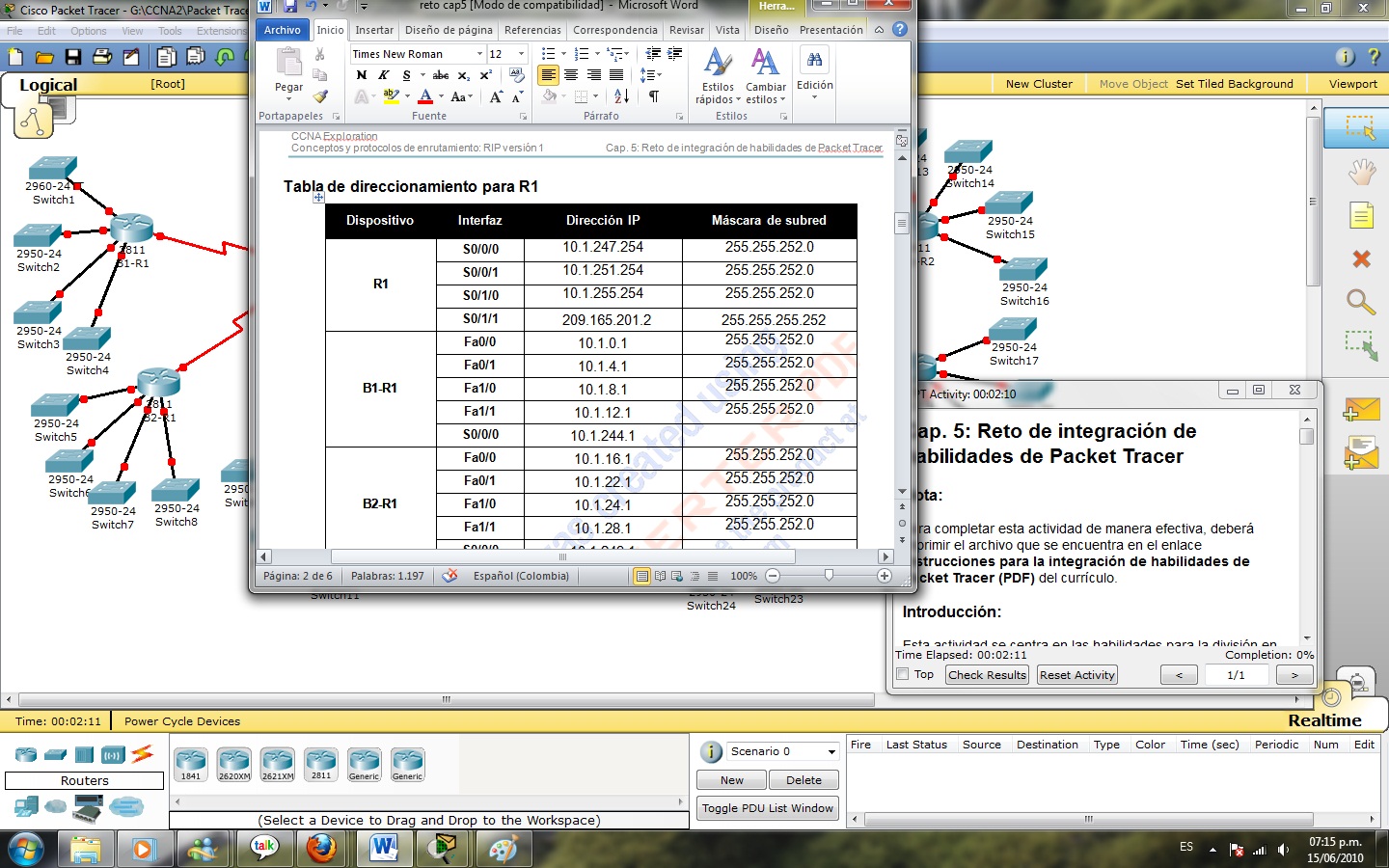Screen dimensions: 1389x868
Task: Switch to the Insertar ribbon tab
Action: click(374, 30)
